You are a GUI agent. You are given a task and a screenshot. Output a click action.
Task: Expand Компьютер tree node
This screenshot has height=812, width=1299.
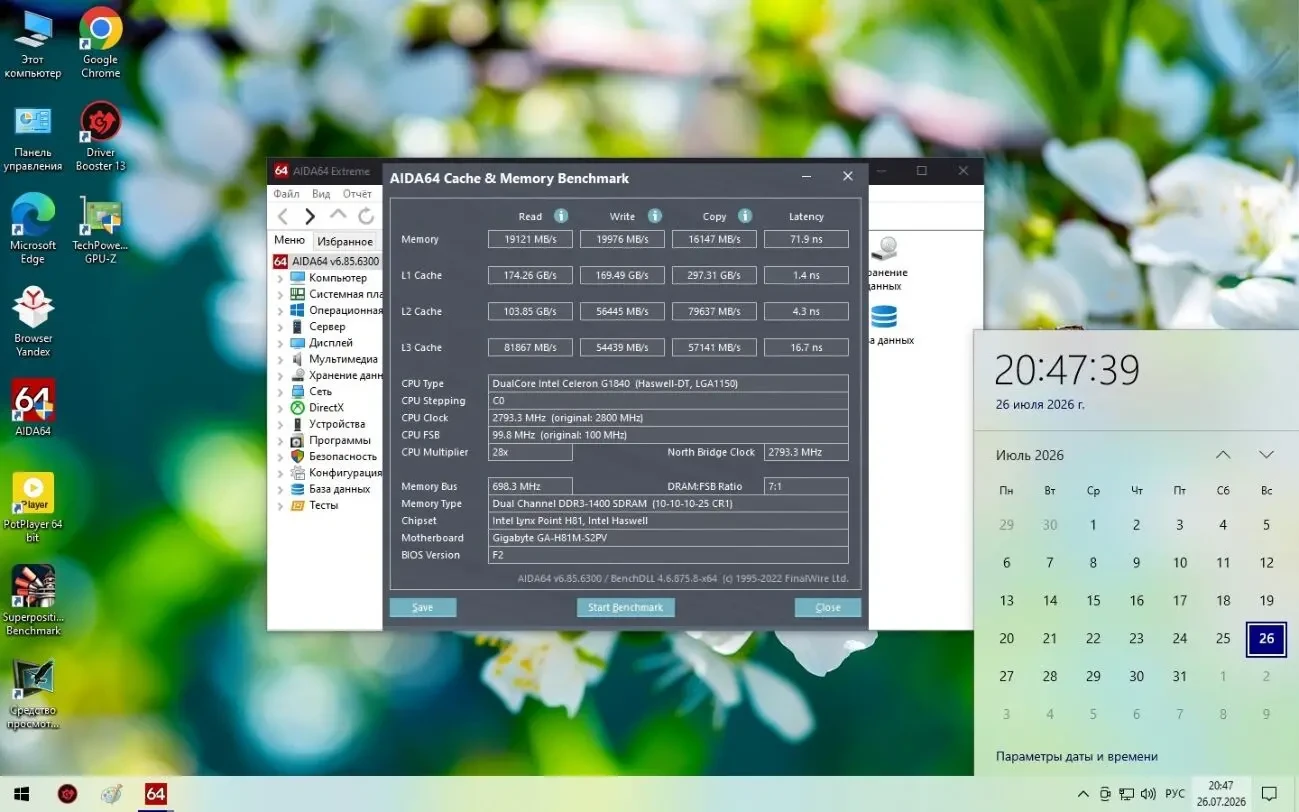pos(281,278)
